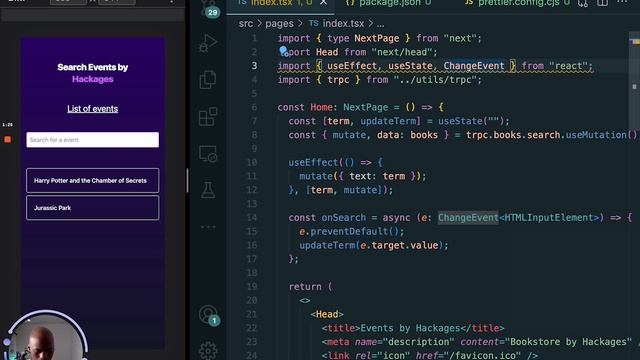Show additional views ellipsis in activity bar
Image resolution: width=640 pixels, height=360 pixels.
click(x=208, y=227)
